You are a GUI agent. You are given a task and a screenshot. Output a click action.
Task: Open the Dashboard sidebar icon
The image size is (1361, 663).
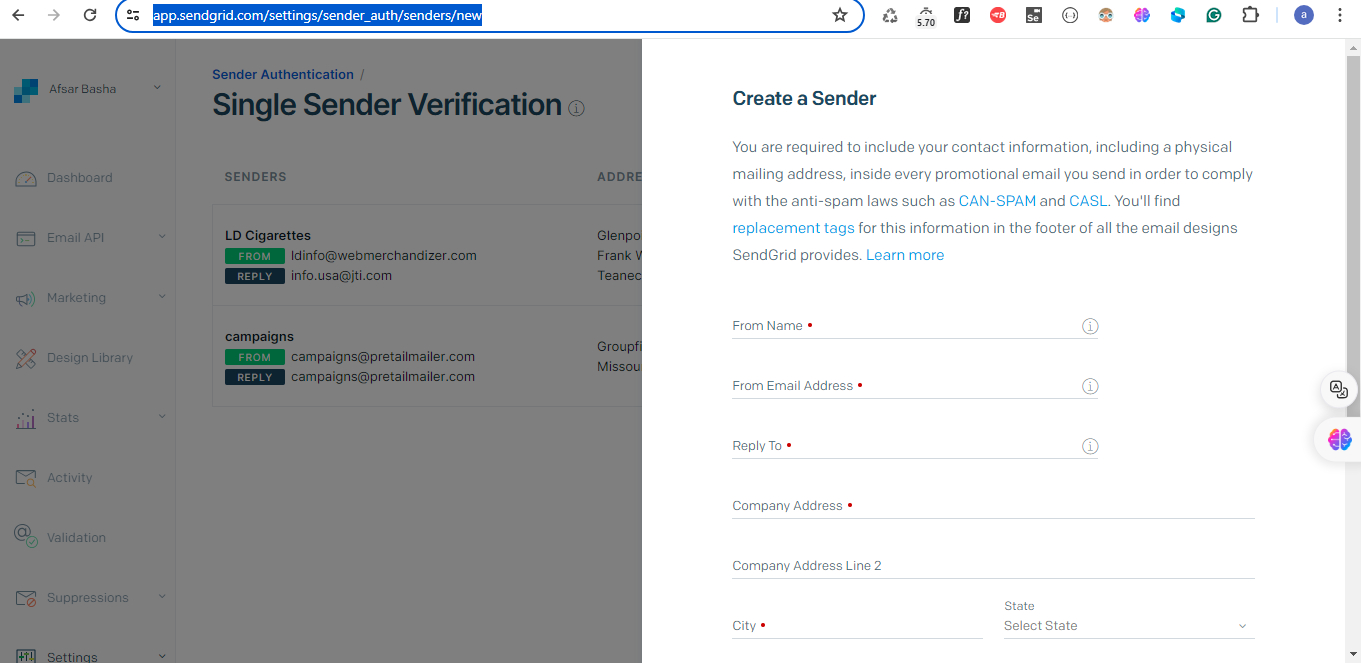pyautogui.click(x=25, y=177)
